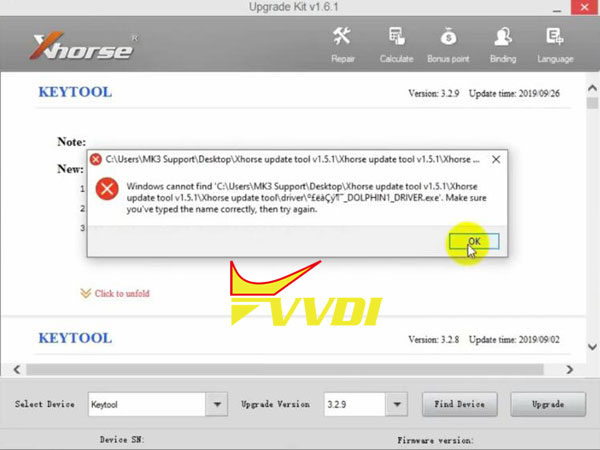Select the KEYTOOL 3.2.9 heading
Image resolution: width=600 pixels, height=450 pixels.
(75, 92)
